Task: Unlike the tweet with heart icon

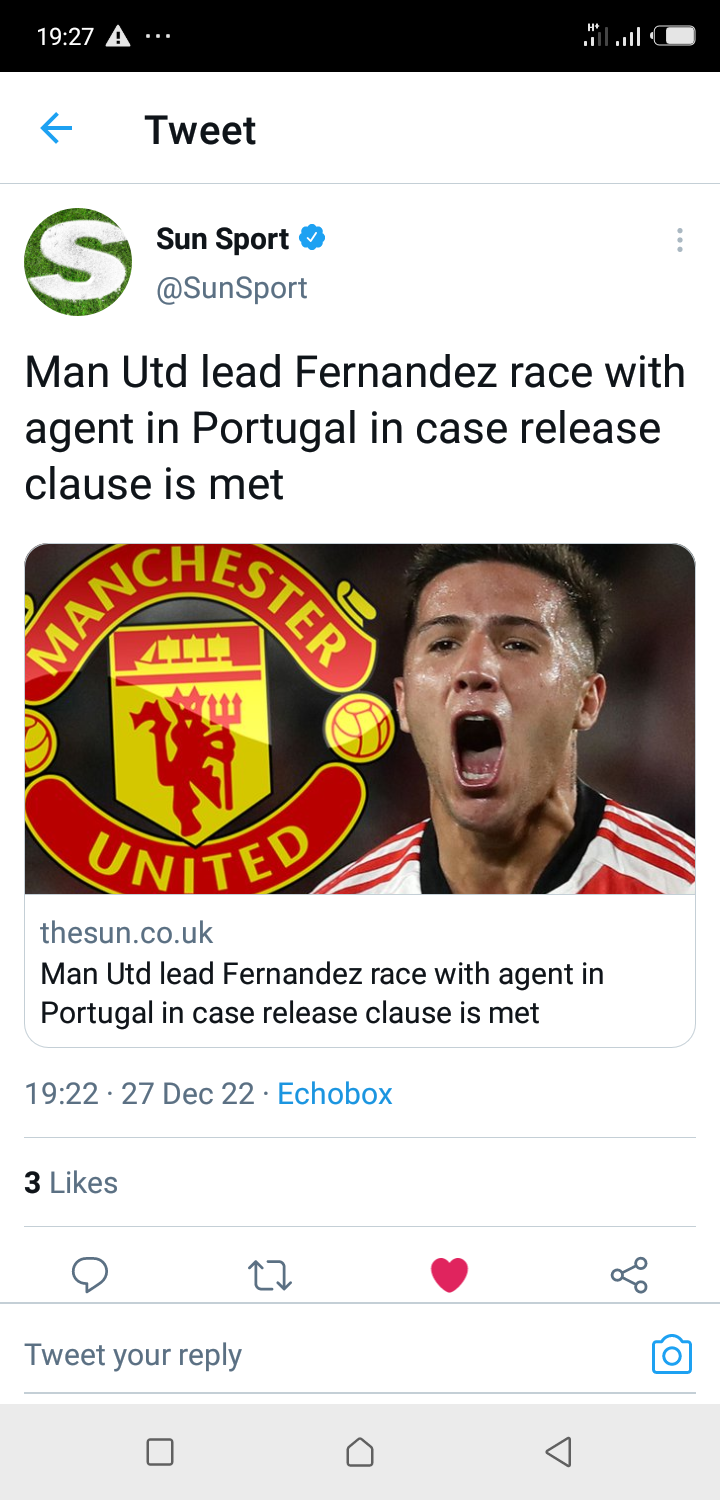Action: point(449,1274)
